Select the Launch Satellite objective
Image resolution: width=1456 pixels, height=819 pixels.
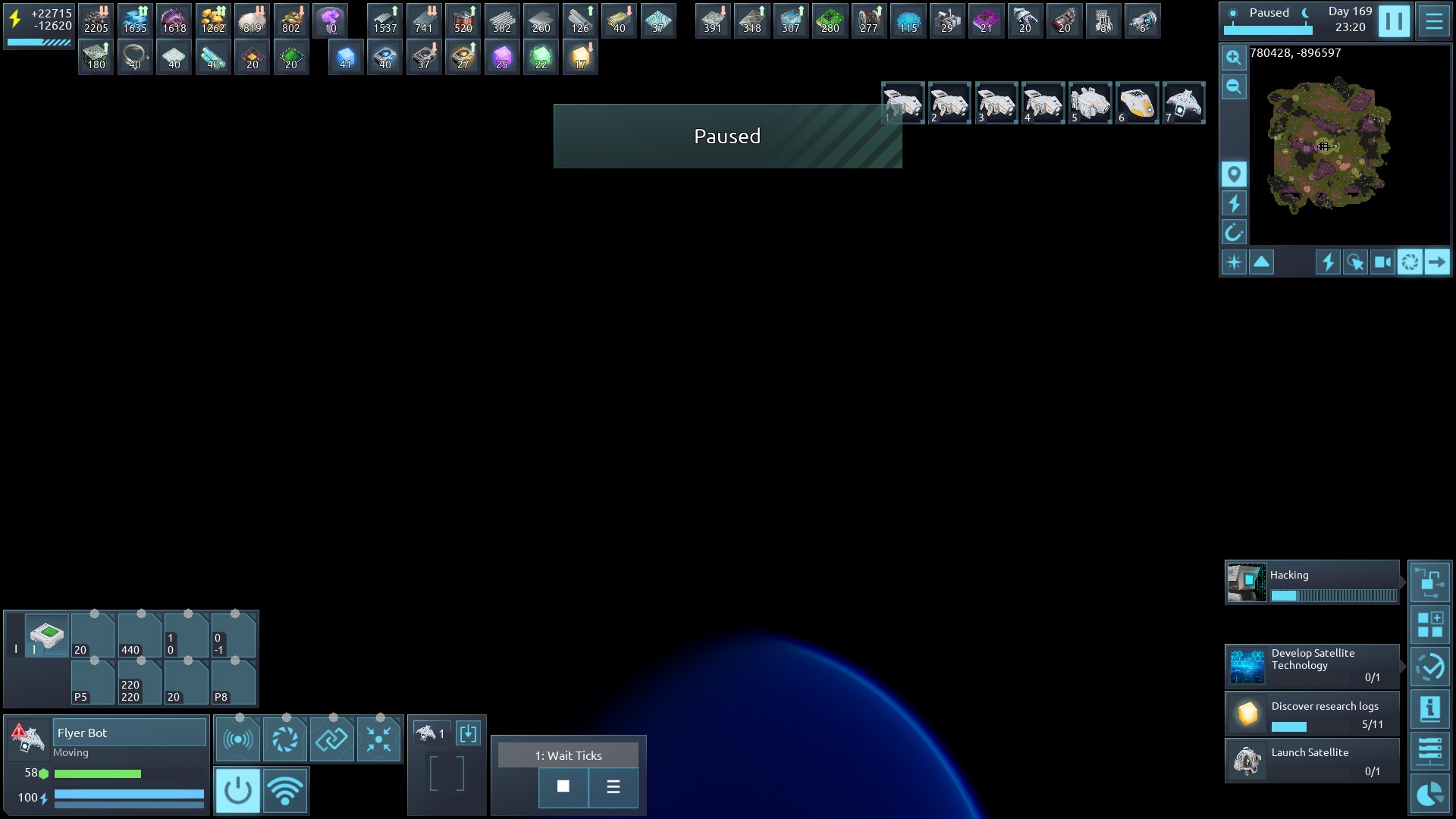[x=1312, y=761]
